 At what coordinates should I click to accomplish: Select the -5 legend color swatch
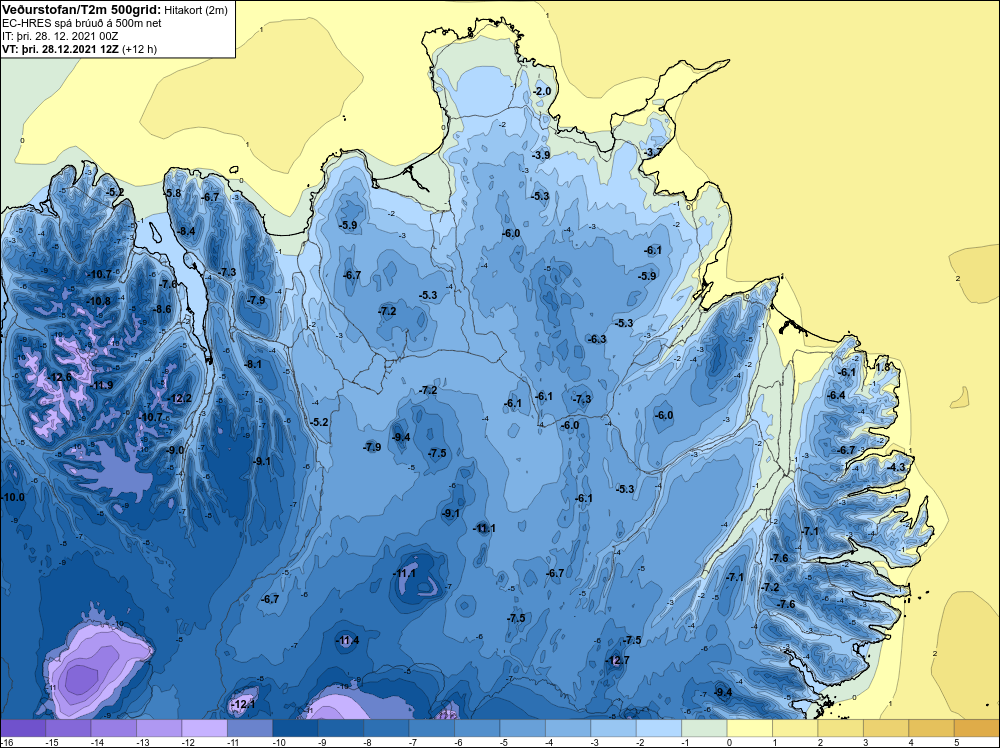[522, 728]
